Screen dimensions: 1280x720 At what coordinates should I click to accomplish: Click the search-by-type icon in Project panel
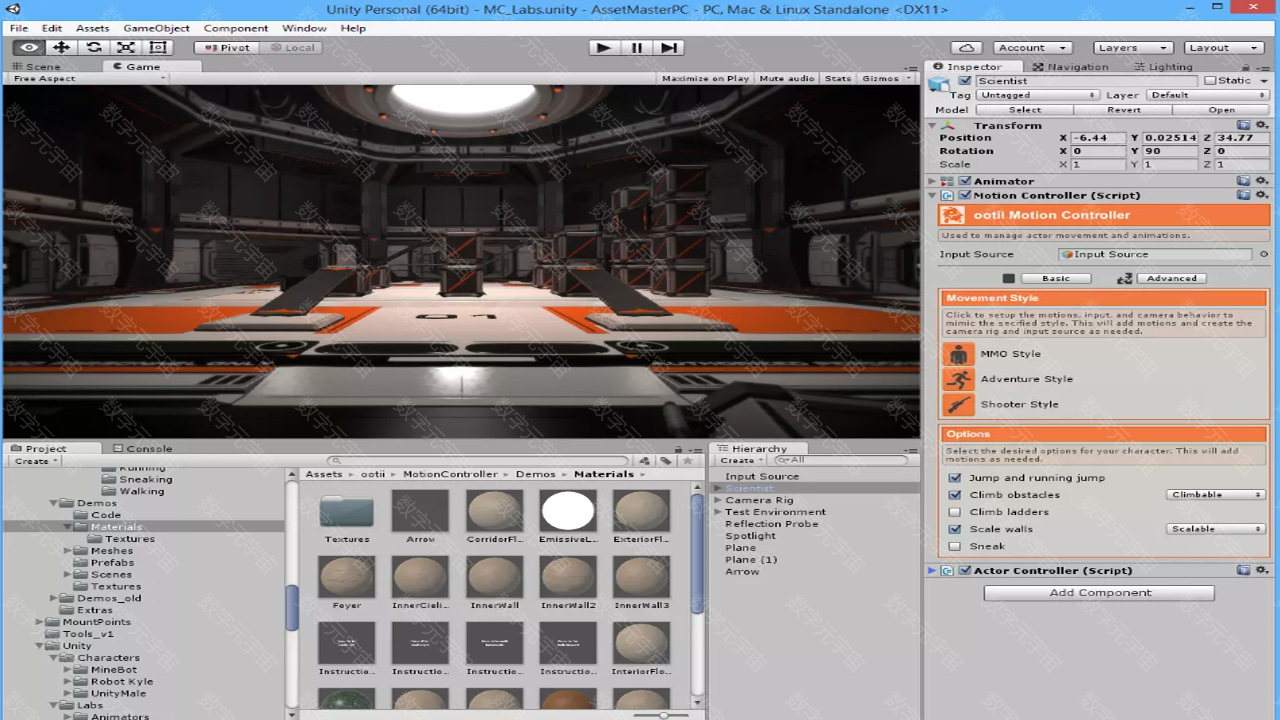645,461
